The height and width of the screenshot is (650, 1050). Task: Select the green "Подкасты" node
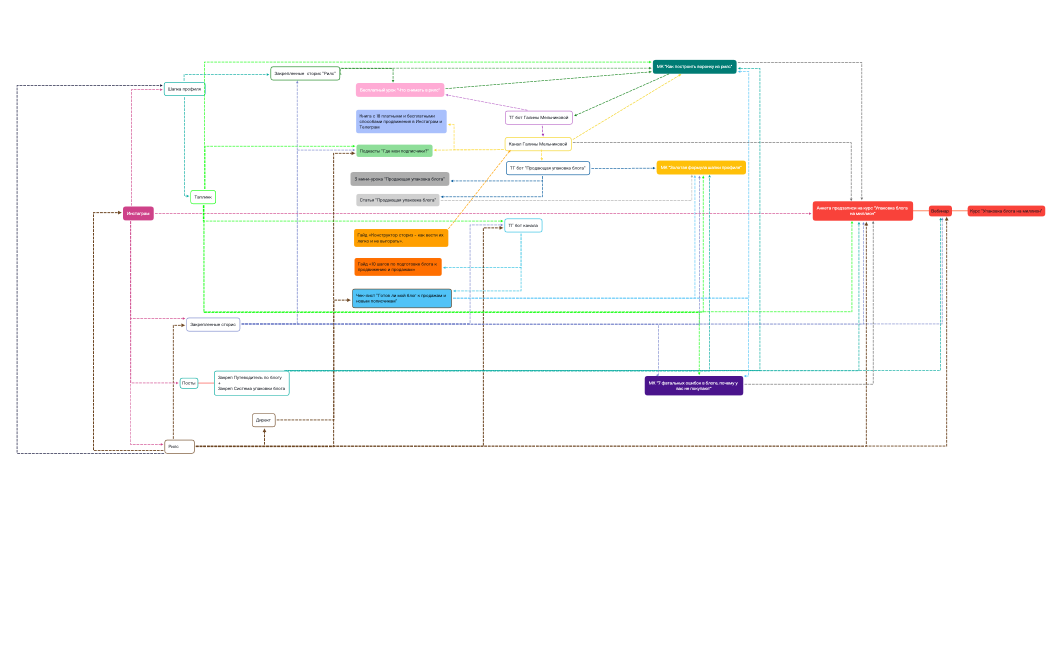click(394, 151)
